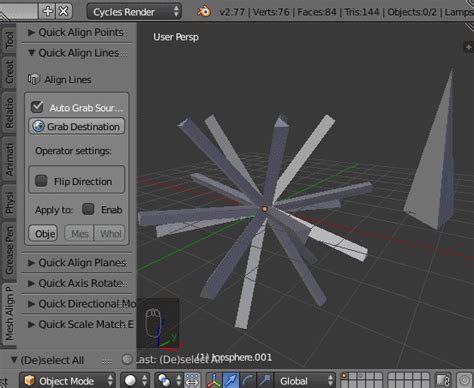474x388 pixels.
Task: Select the rotate manipulator arc icon
Action: (248, 380)
